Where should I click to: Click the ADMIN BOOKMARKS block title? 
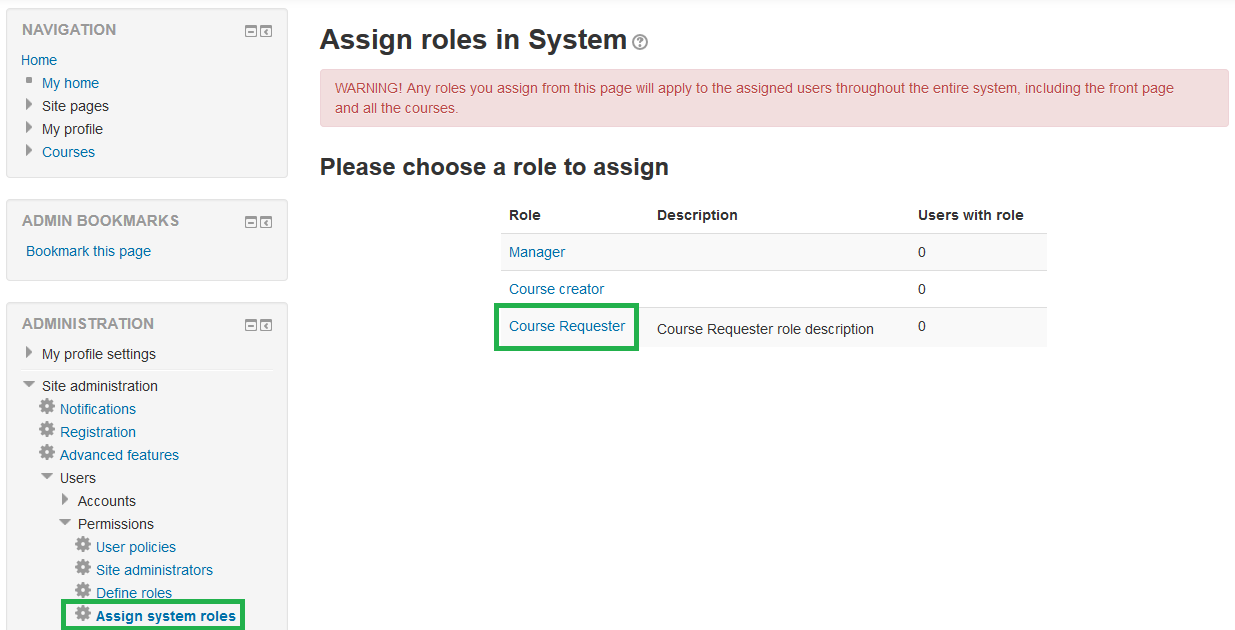pos(101,221)
